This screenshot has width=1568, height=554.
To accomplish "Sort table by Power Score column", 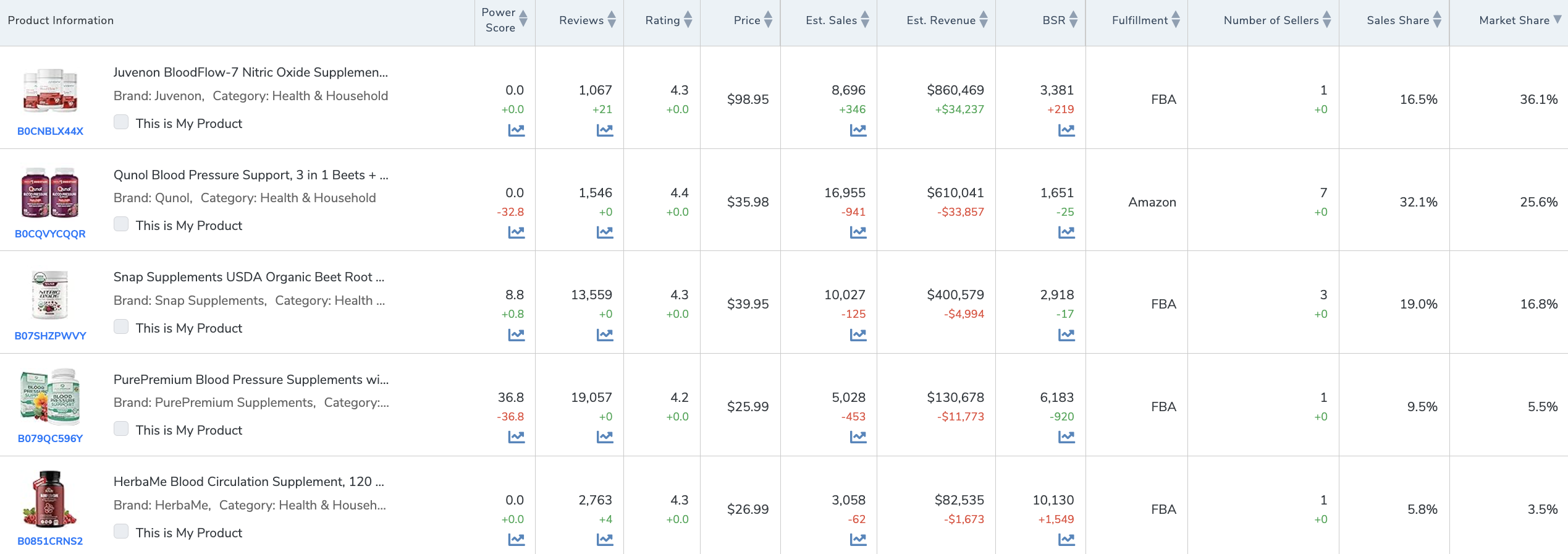I will click(x=523, y=20).
